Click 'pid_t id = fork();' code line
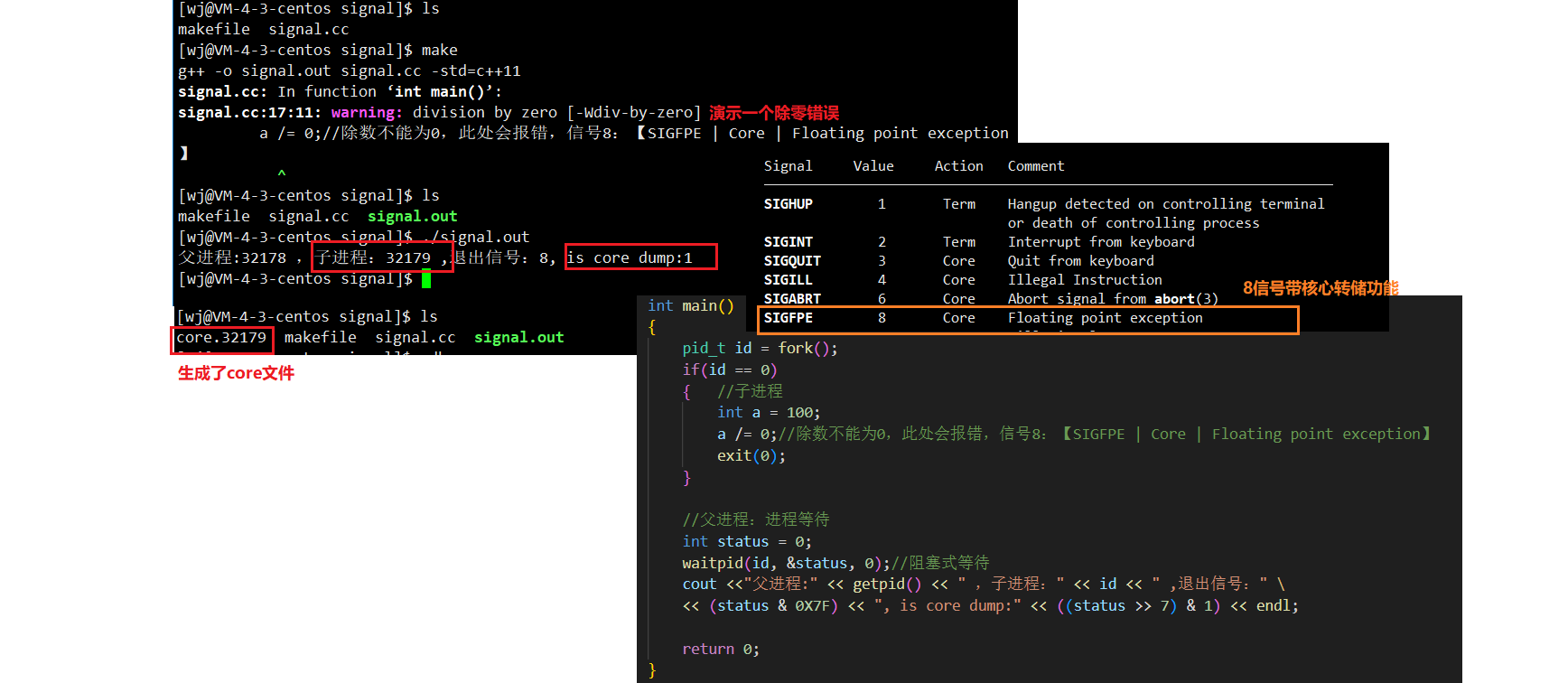This screenshot has height=683, width=1568. point(760,349)
